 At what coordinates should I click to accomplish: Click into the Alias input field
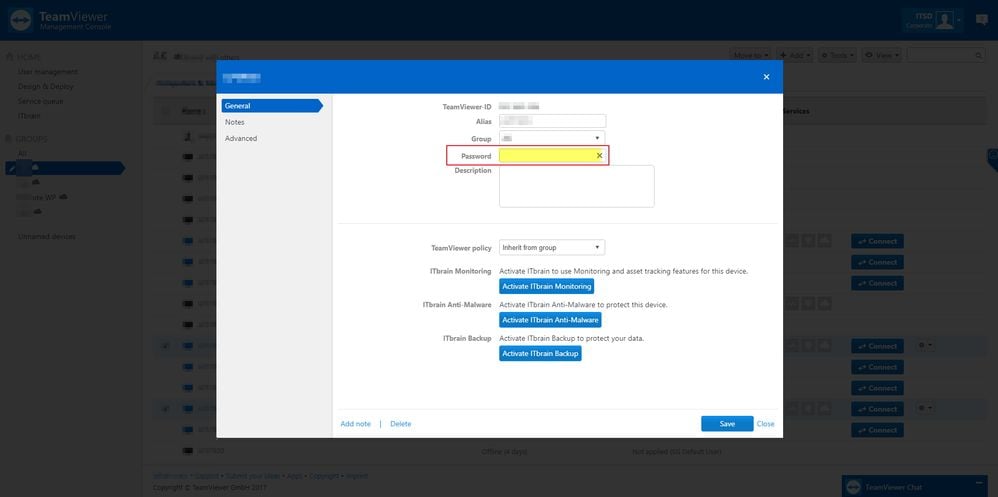[x=552, y=121]
